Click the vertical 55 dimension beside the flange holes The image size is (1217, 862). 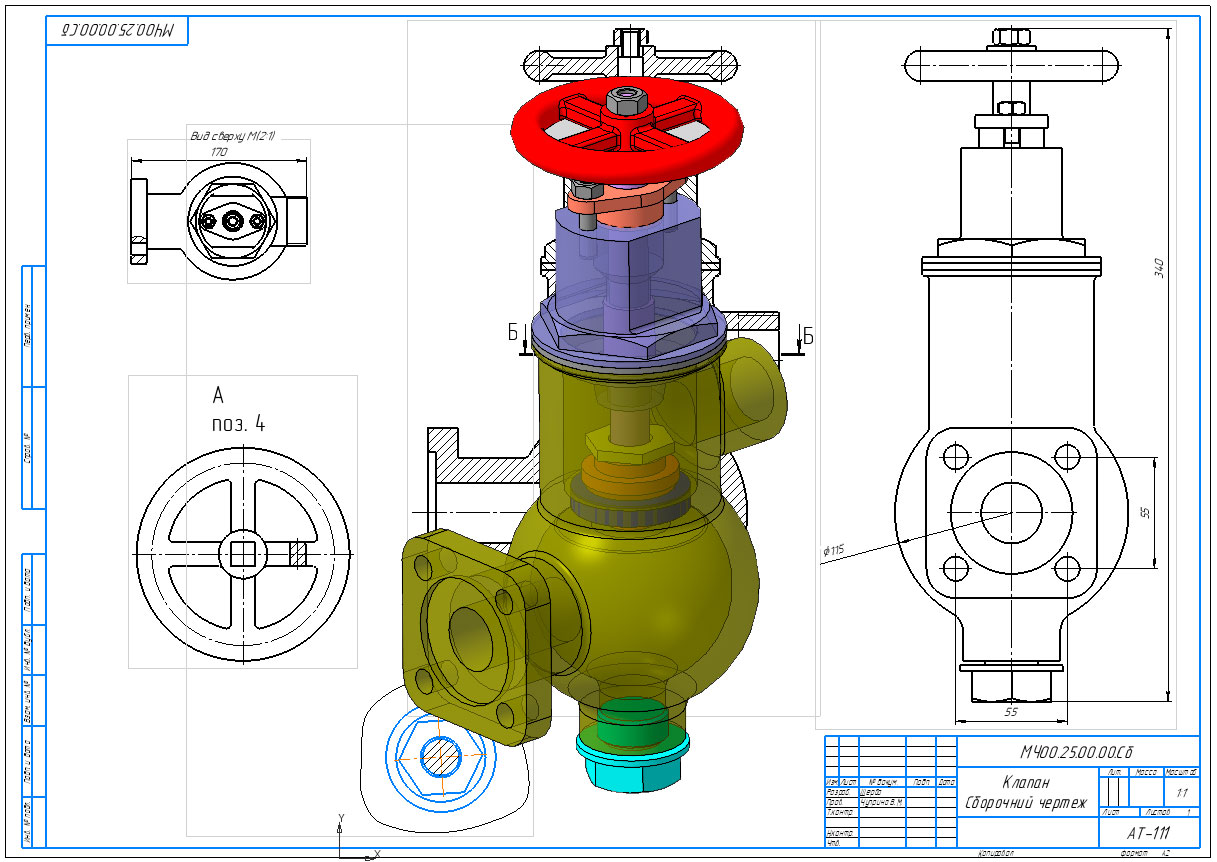pyautogui.click(x=1146, y=512)
